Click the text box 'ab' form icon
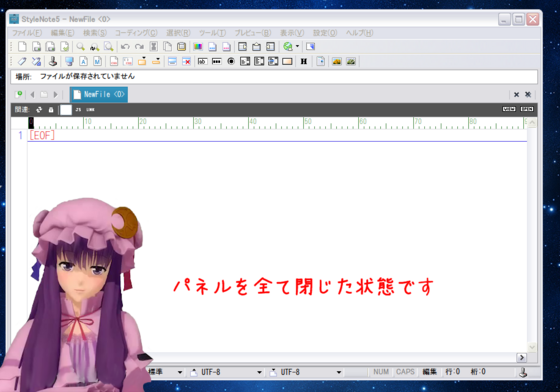The height and width of the screenshot is (392, 560). (202, 61)
